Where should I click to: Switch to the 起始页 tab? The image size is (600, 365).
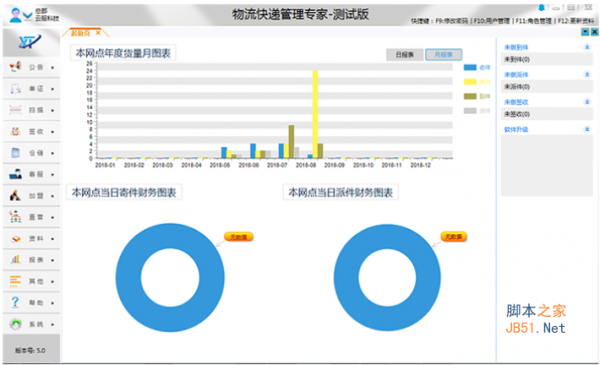81,33
